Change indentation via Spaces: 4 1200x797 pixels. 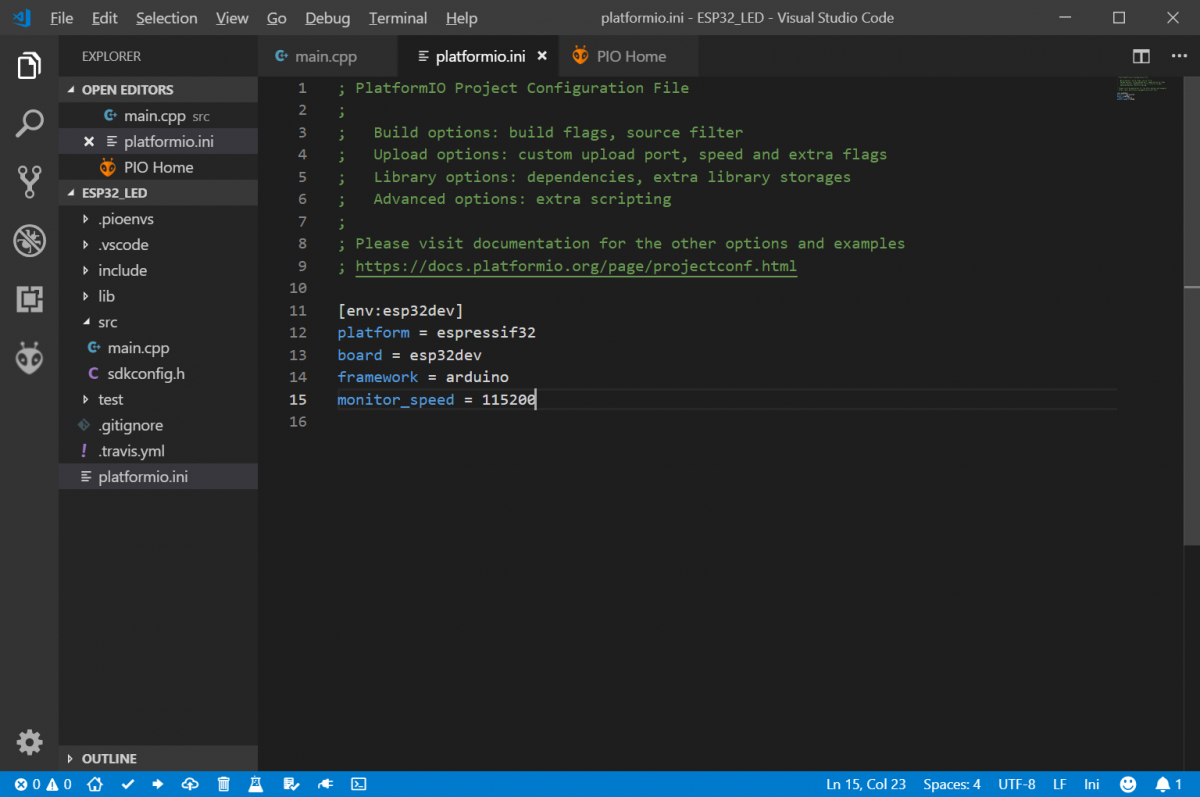[952, 784]
